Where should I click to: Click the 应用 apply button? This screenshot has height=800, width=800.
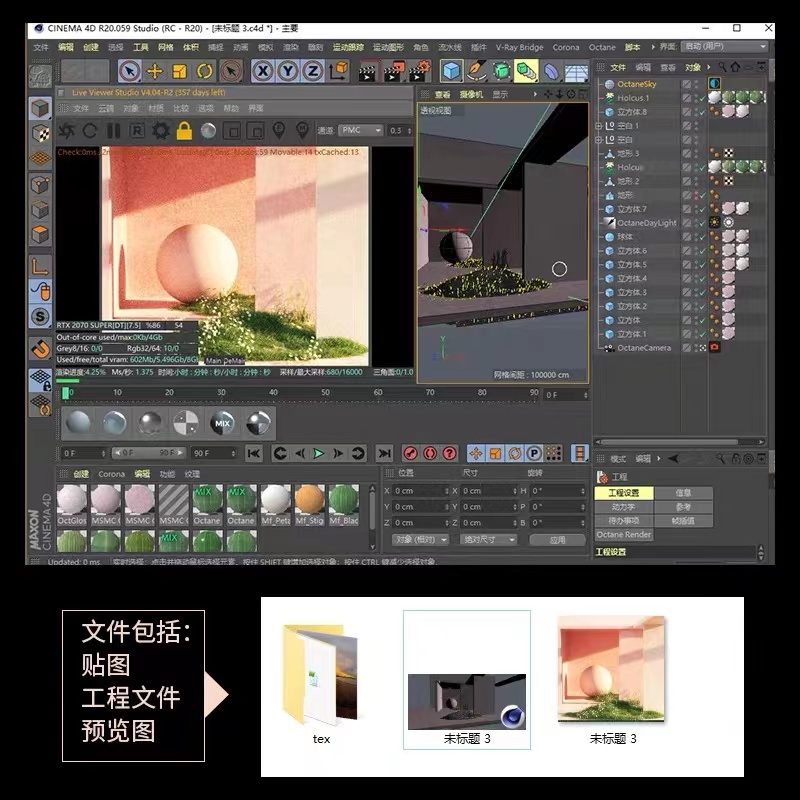pos(558,539)
